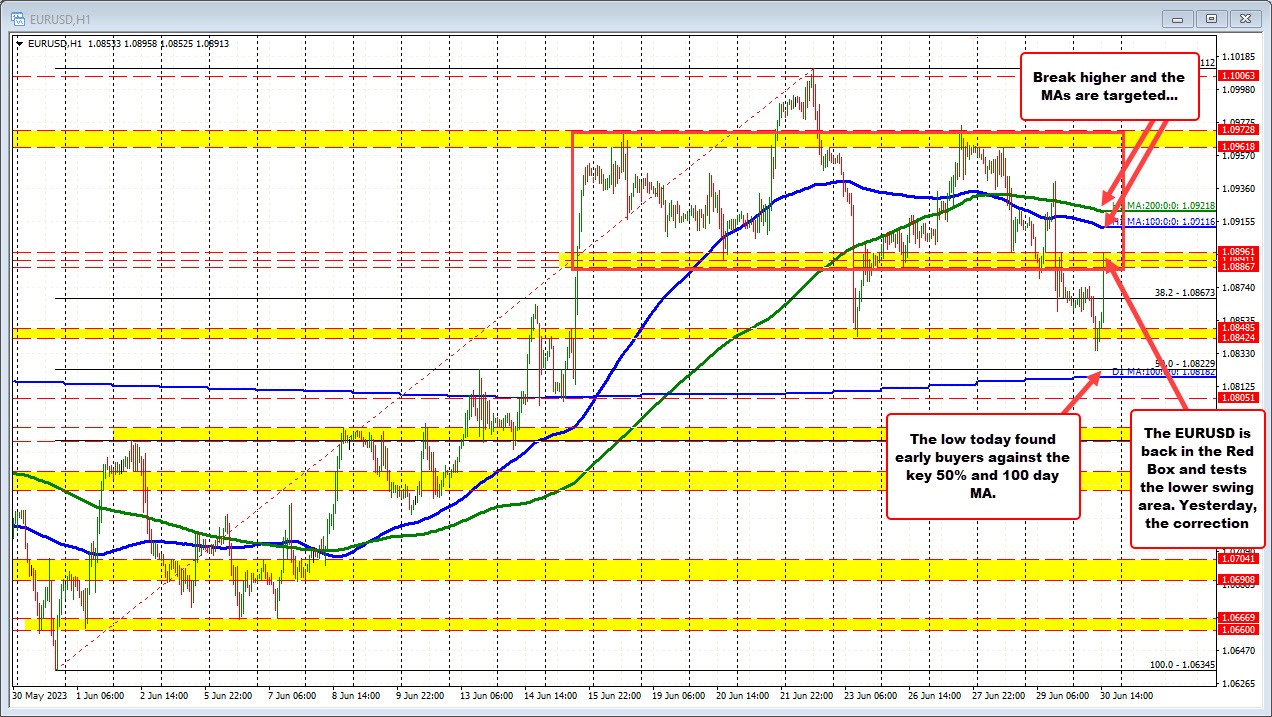The width and height of the screenshot is (1272, 717).
Task: Select the yellow band near 1.08424
Action: click(600, 333)
